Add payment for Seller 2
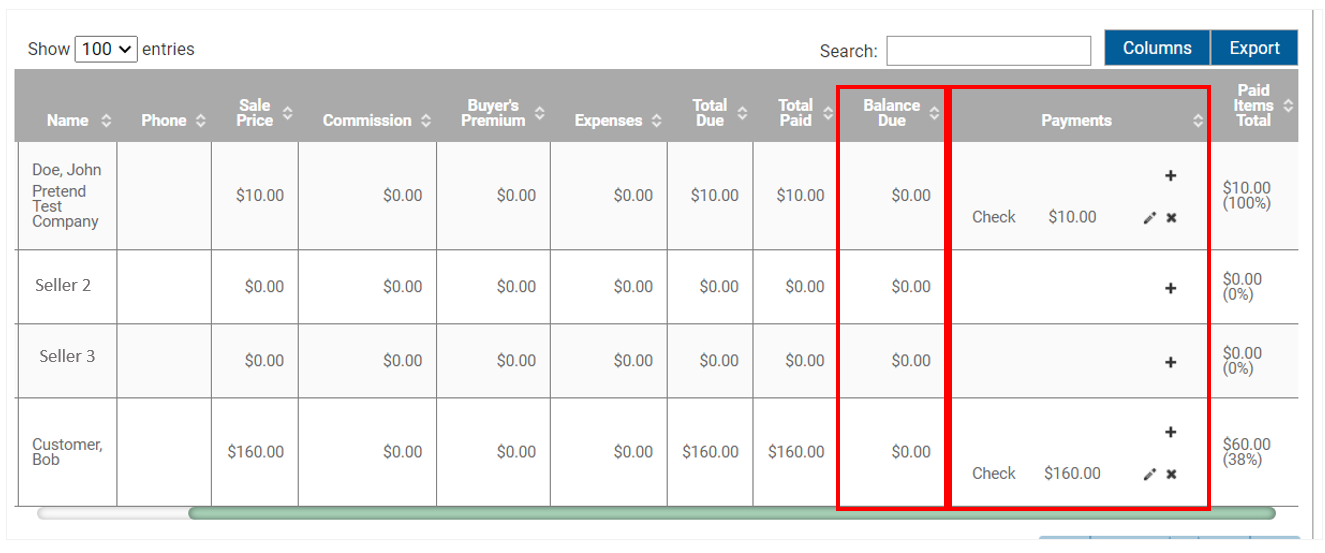The image size is (1325, 553). [1170, 288]
